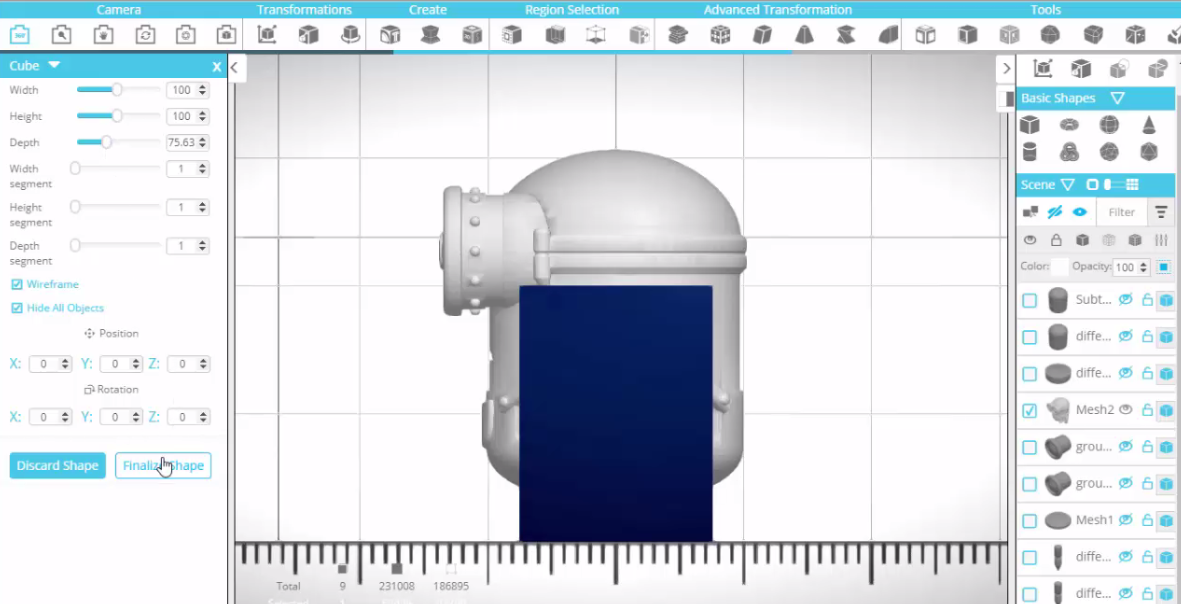
Task: Add a sphere from Basic Shapes
Action: coord(1109,124)
